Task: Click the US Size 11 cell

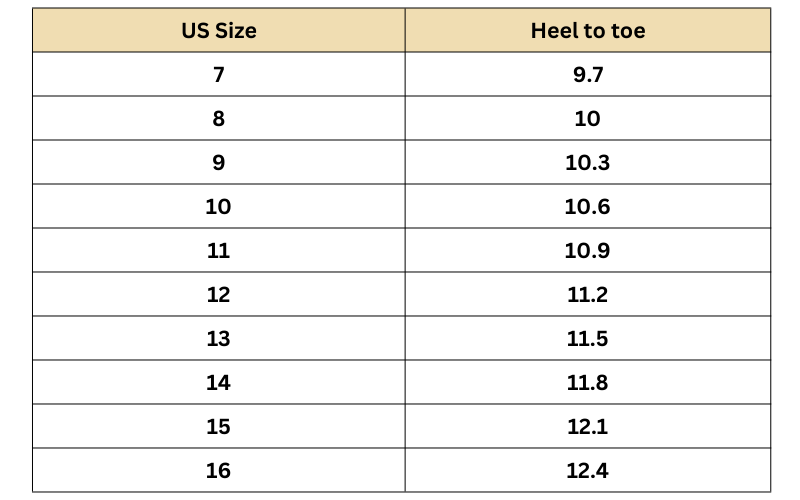Action: point(218,251)
